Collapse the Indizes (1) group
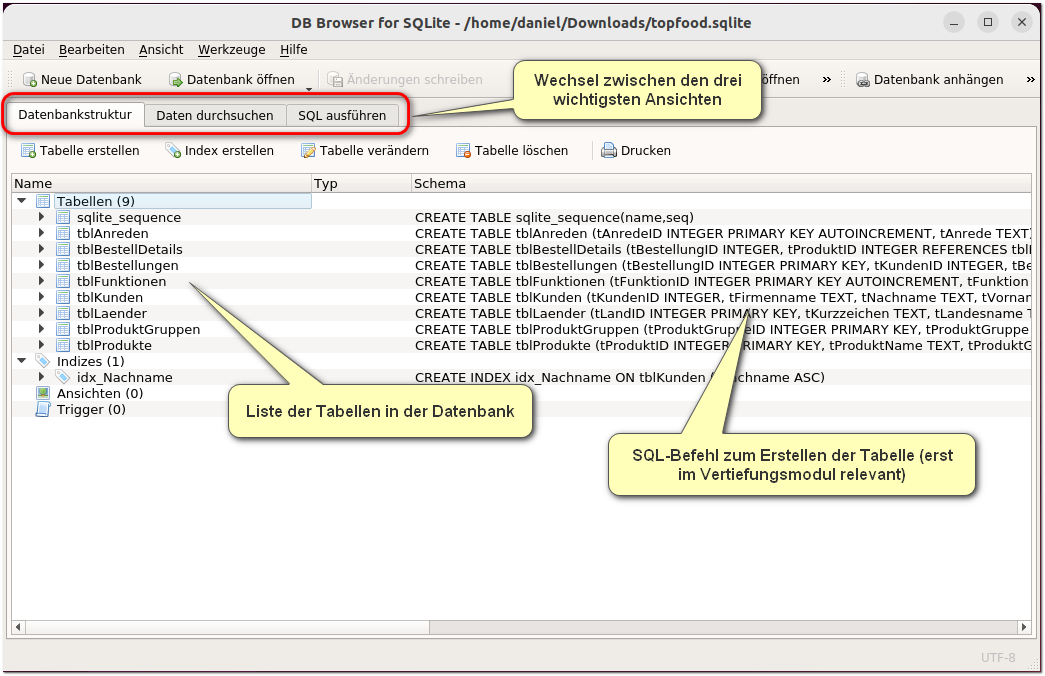 tap(21, 361)
